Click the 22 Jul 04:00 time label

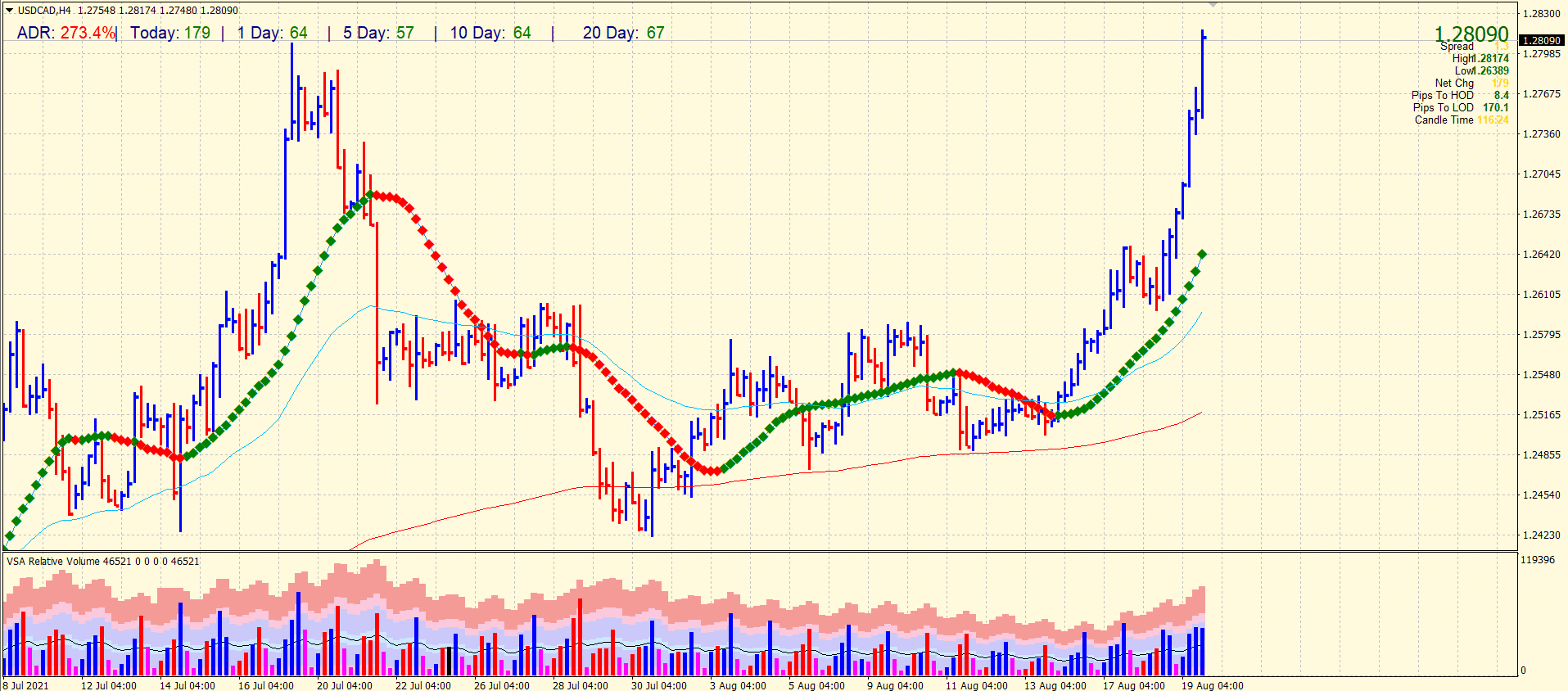(423, 685)
